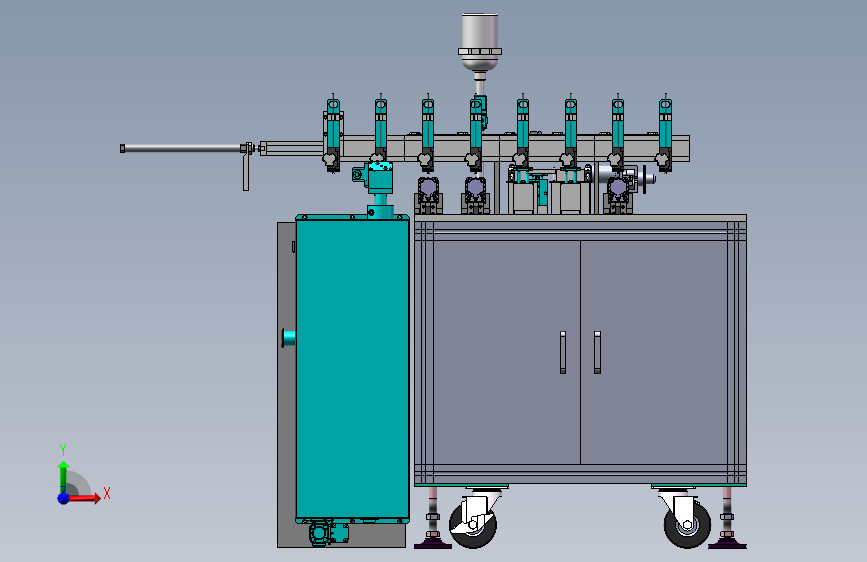Select the left cabinet door panel
This screenshot has width=867, height=562.
(507, 352)
